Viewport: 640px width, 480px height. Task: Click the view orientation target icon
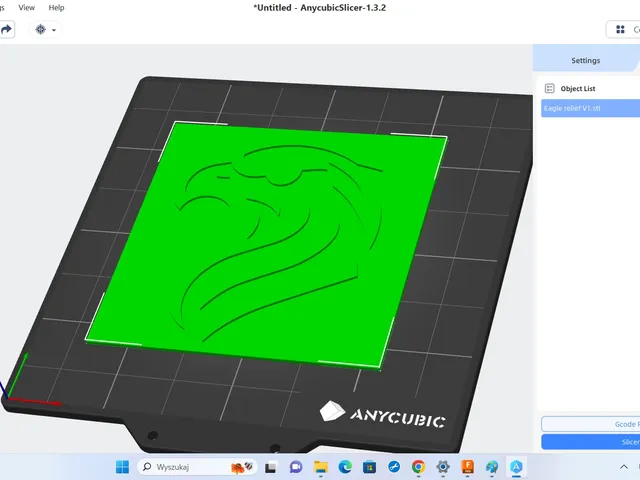(40, 29)
